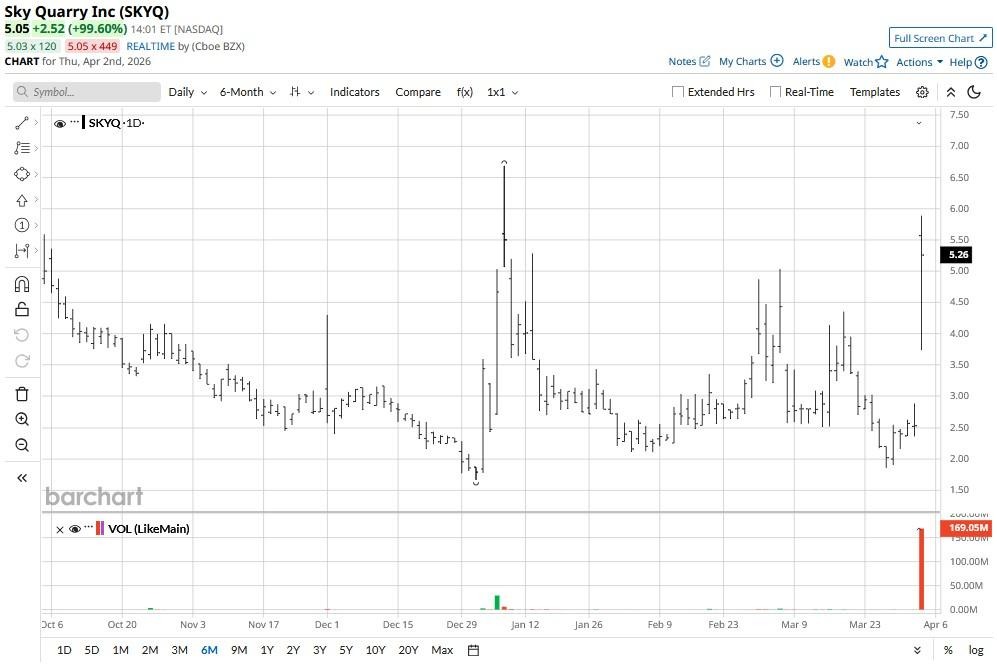Choose the shapes drawing tool
This screenshot has width=997, height=665.
pyautogui.click(x=22, y=174)
